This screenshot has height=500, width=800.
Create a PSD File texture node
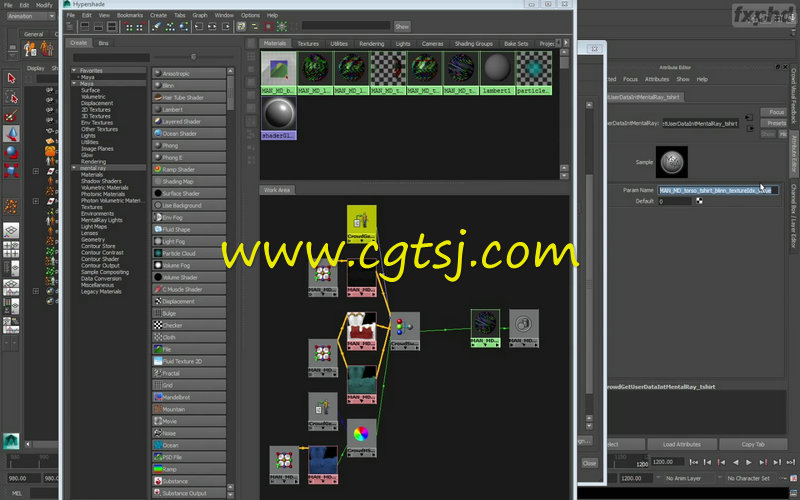(x=189, y=457)
